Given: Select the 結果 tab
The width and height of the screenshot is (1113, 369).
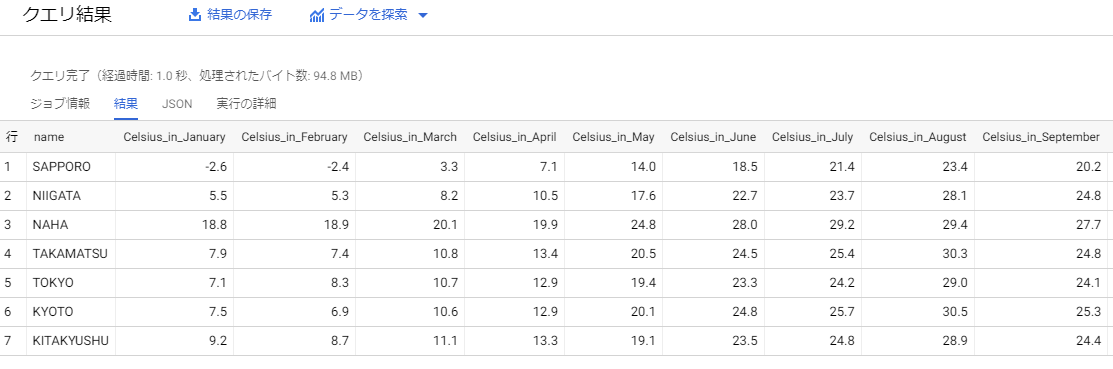Looking at the screenshot, I should 126,104.
